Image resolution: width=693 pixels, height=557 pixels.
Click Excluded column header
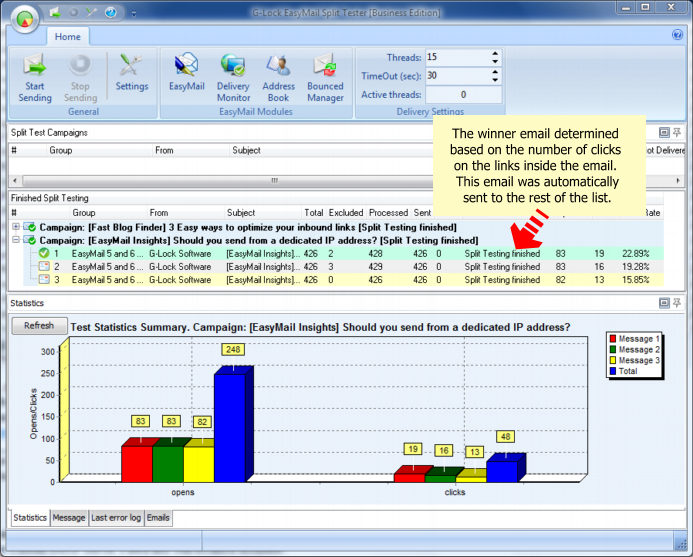(346, 213)
